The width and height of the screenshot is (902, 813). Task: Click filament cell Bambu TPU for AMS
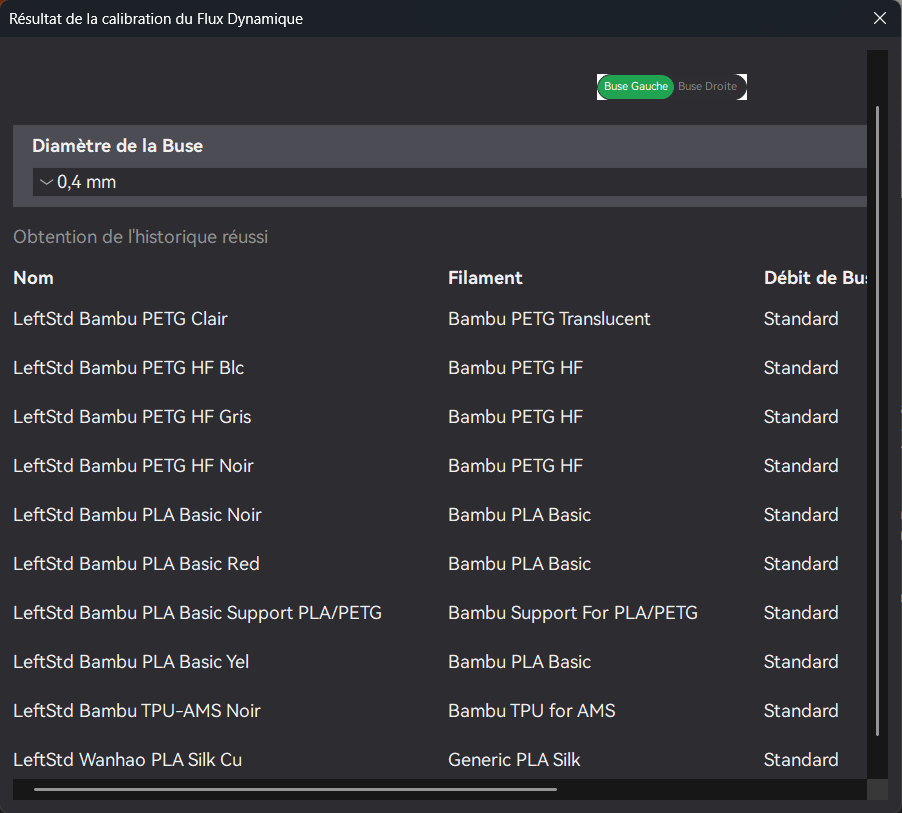coord(532,711)
